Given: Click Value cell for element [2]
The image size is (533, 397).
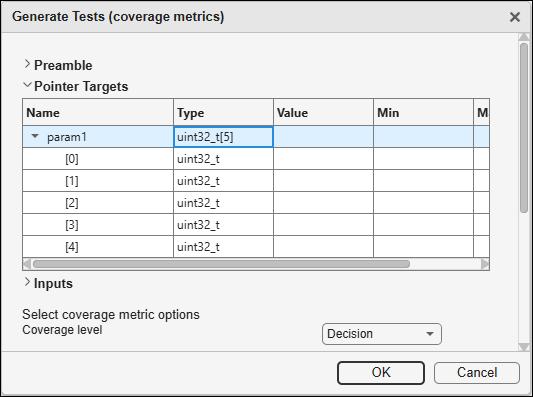Looking at the screenshot, I should tap(323, 203).
